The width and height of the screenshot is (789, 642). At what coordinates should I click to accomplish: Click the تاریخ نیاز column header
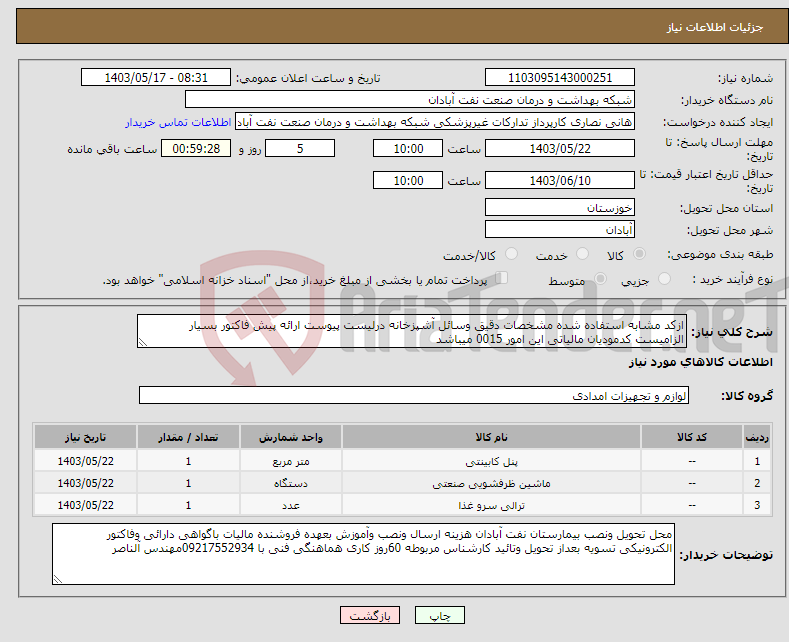click(86, 437)
